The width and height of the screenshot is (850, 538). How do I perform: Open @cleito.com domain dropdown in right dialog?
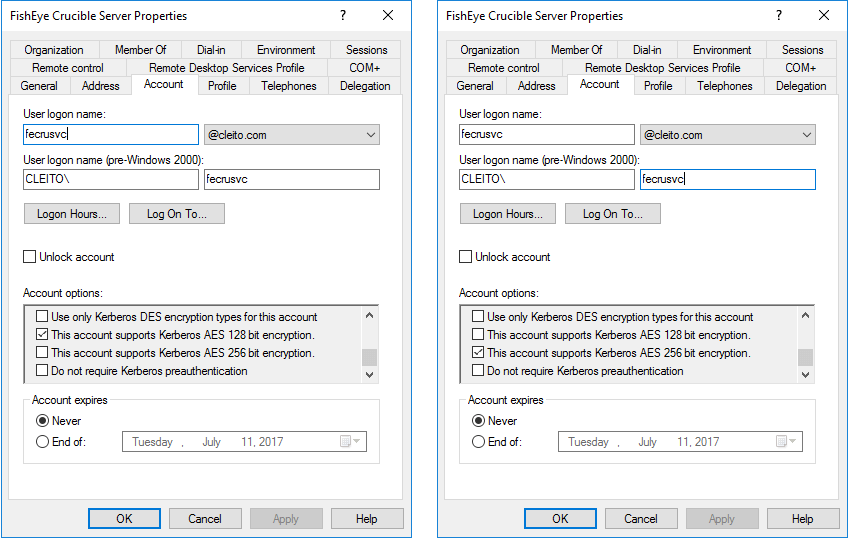[x=727, y=135]
